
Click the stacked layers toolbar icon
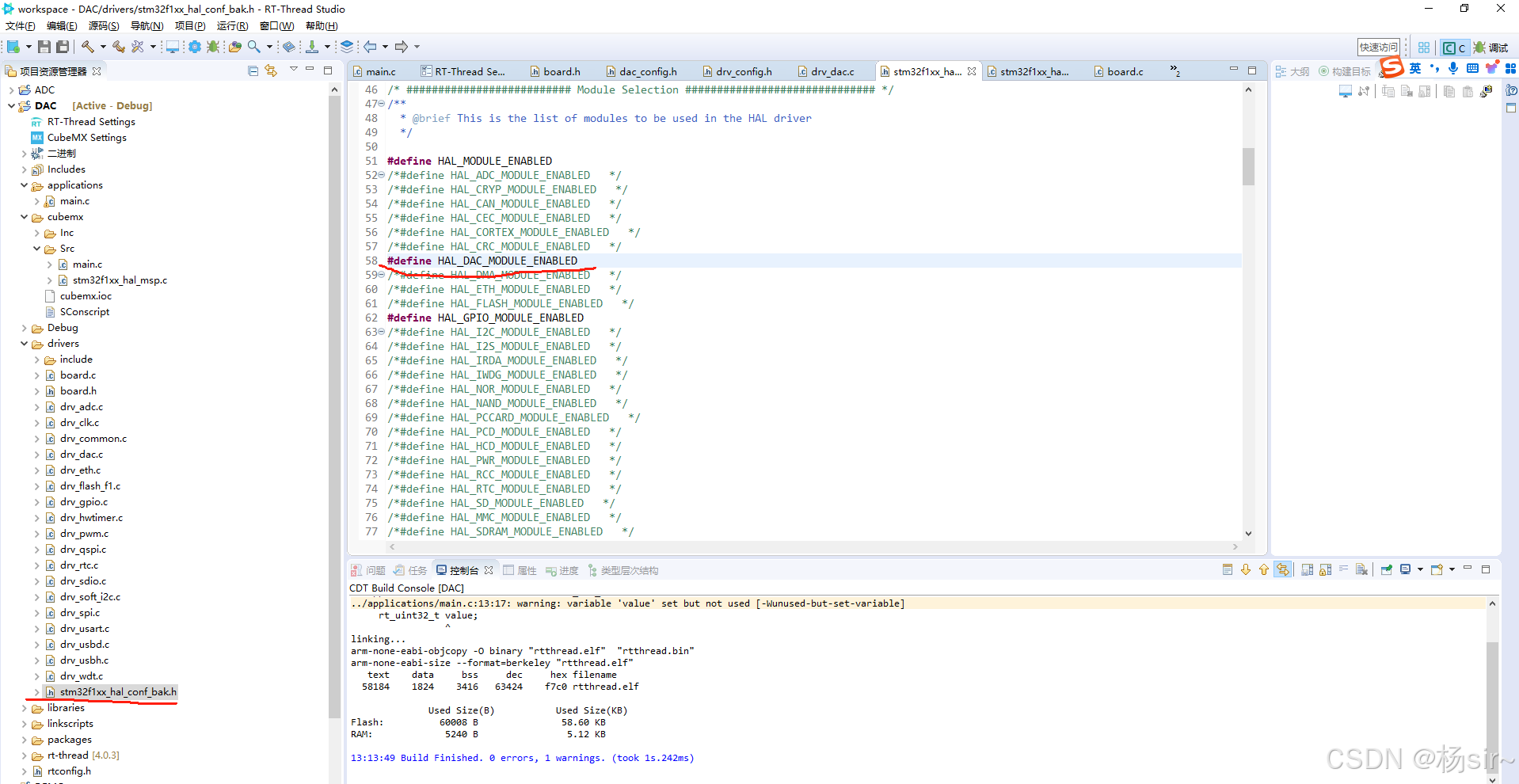click(347, 47)
